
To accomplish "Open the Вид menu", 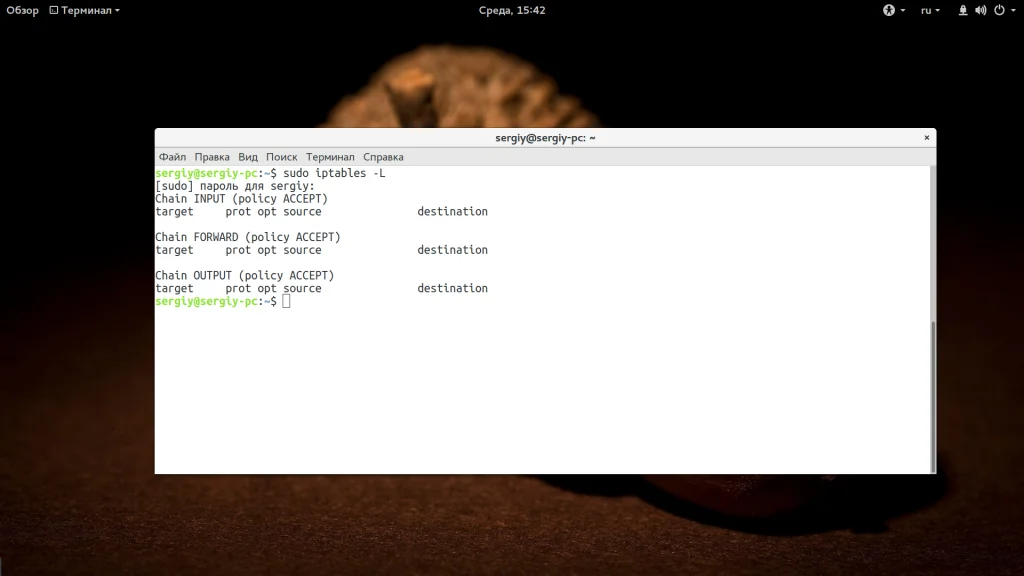I will [x=248, y=157].
